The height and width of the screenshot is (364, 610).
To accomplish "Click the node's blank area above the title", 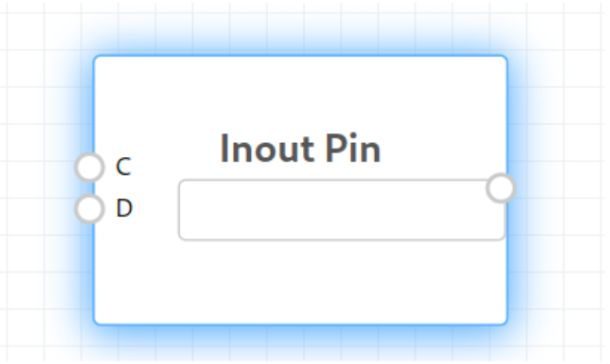I will (300, 93).
